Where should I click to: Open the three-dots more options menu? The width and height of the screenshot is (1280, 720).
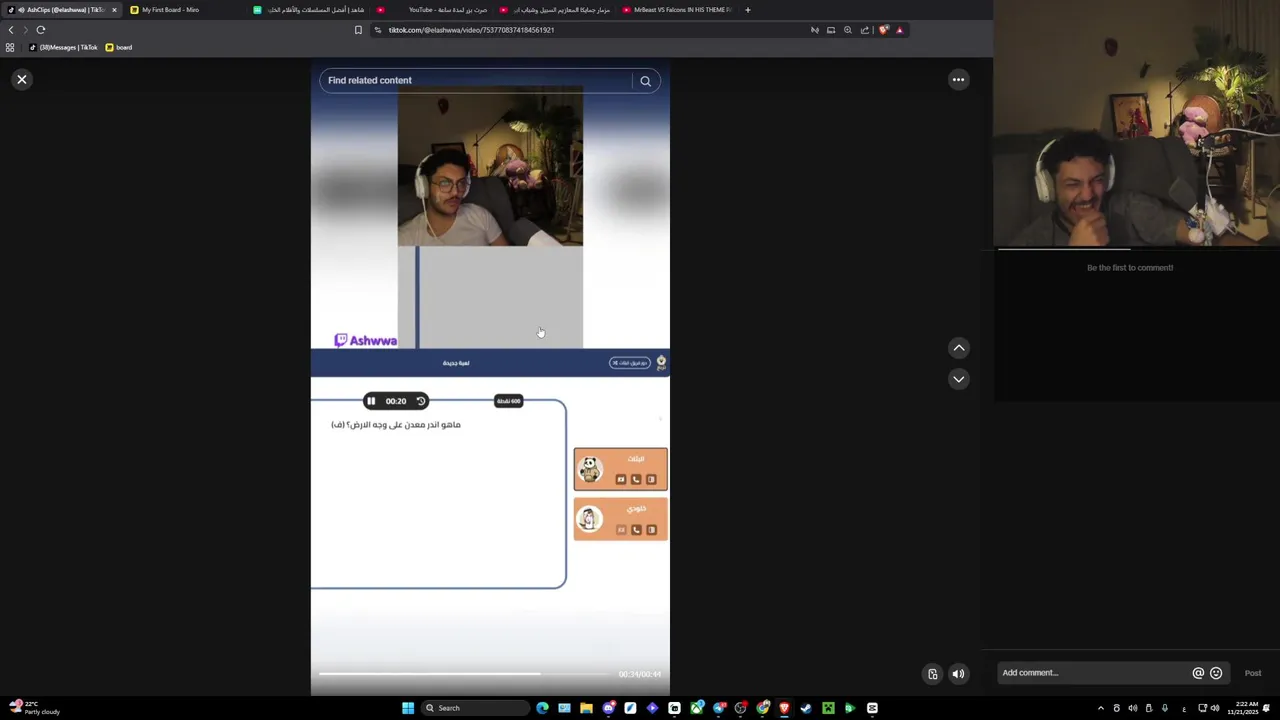[958, 80]
